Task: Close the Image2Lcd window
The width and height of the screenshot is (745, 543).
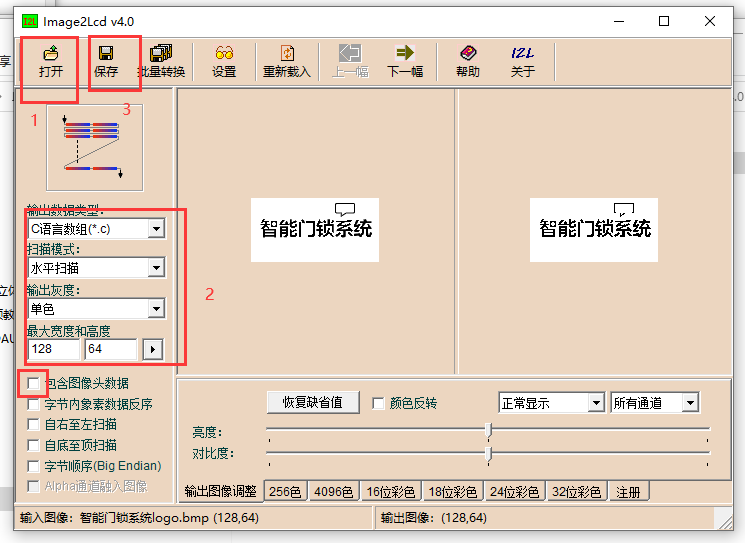Action: coord(710,21)
